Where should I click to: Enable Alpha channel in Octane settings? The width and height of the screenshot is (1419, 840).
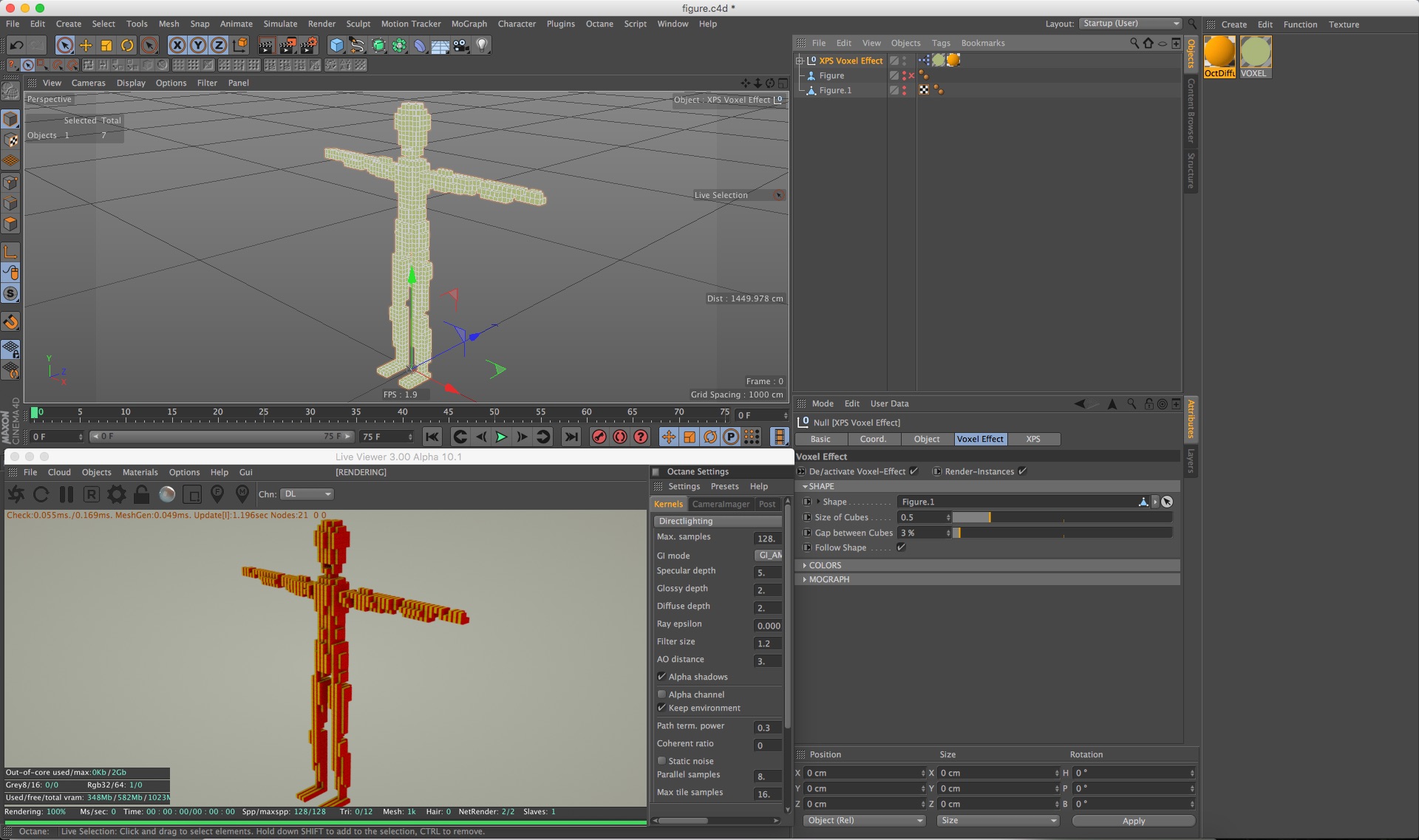tap(662, 694)
